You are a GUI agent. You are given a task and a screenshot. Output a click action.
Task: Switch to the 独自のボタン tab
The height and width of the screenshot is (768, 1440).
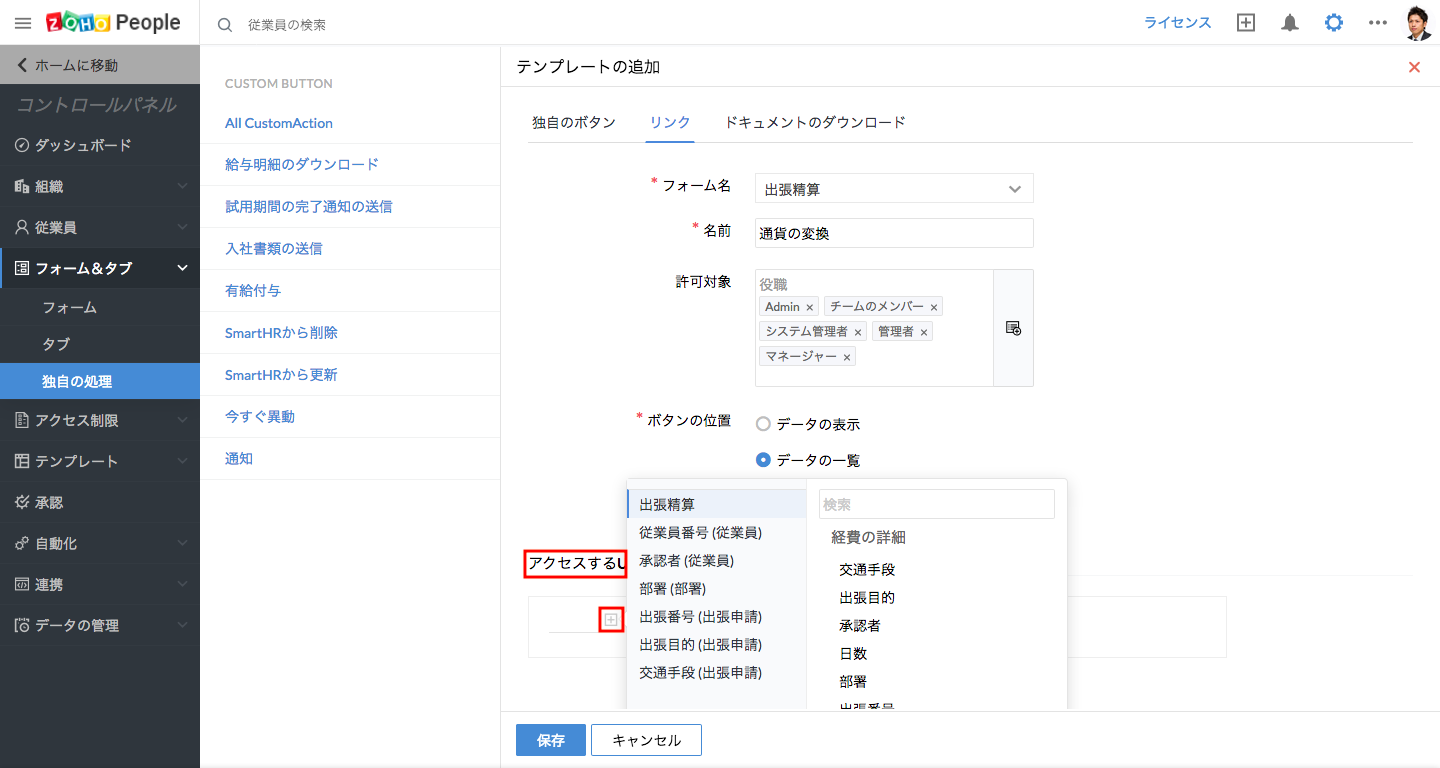tap(573, 122)
